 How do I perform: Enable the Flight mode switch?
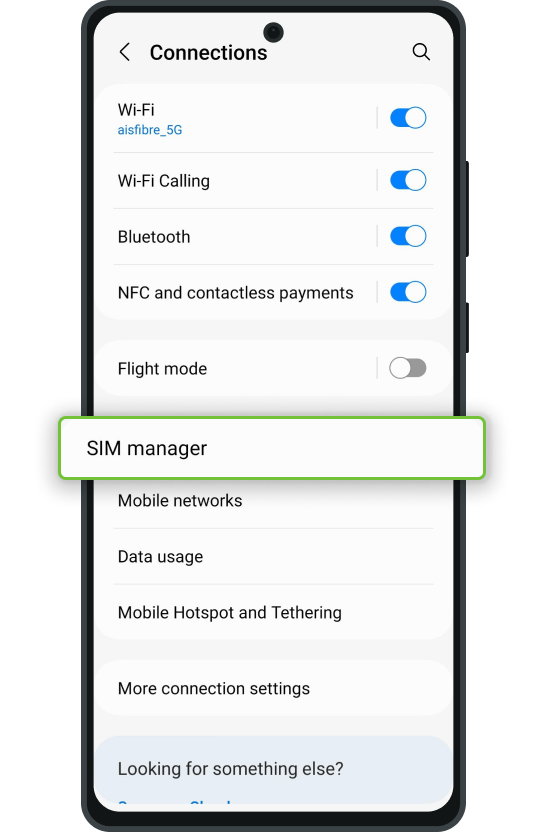click(408, 368)
